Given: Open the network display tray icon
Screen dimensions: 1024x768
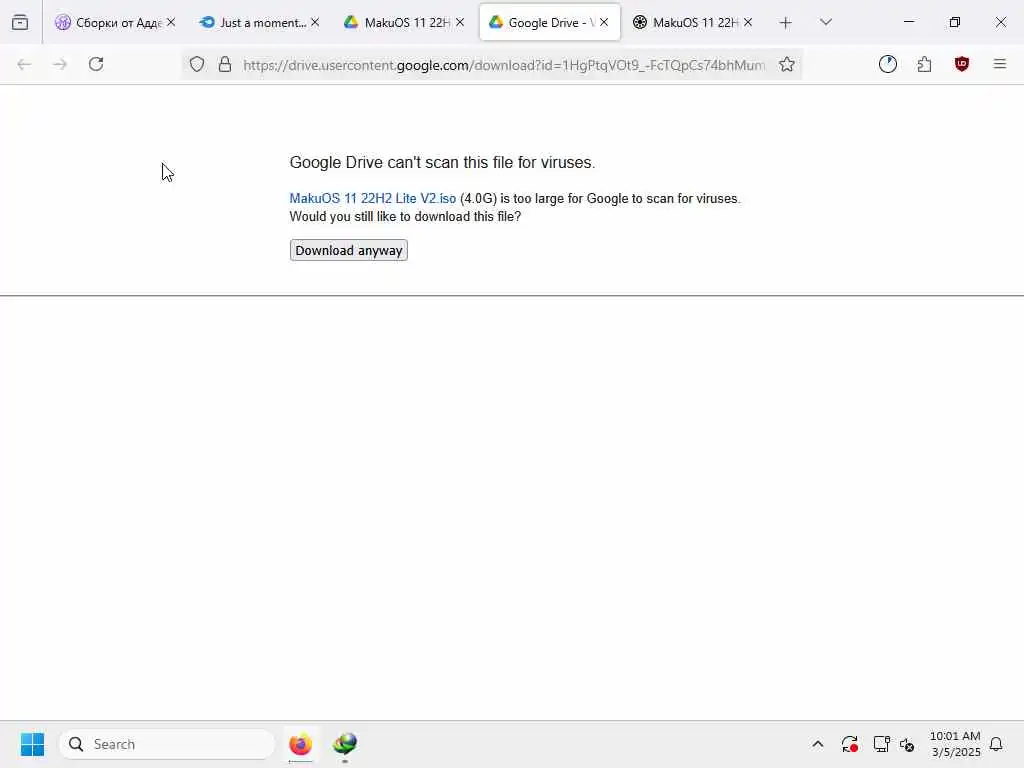Looking at the screenshot, I should click(x=881, y=744).
